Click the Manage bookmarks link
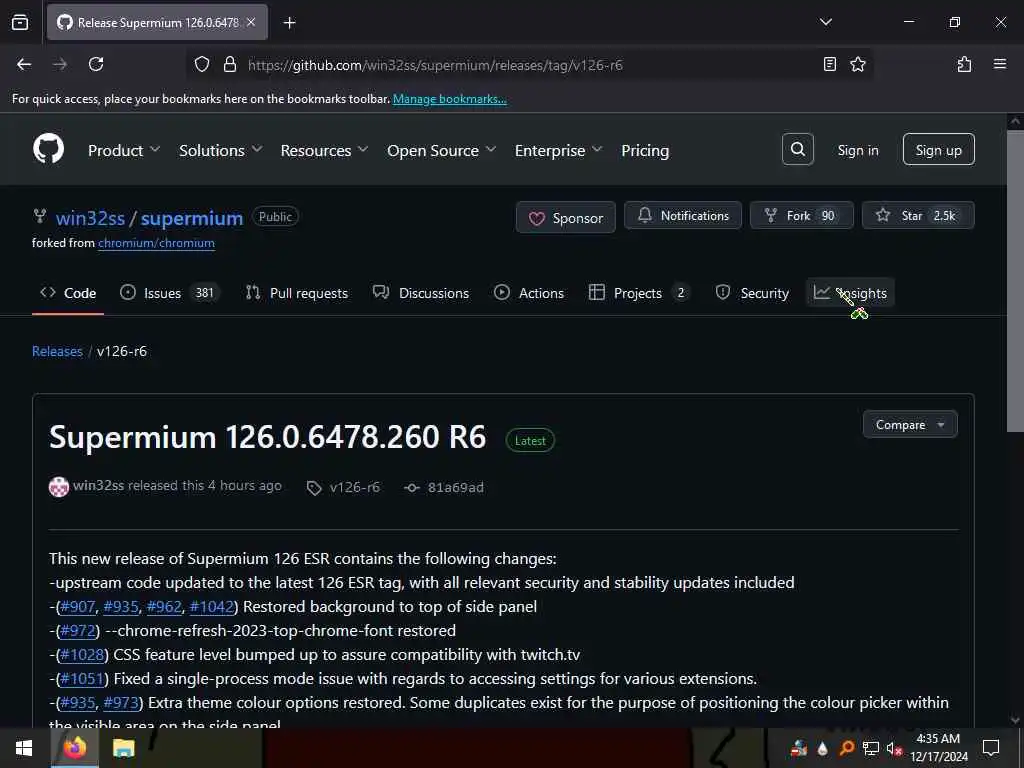The image size is (1024, 768). coord(449,99)
